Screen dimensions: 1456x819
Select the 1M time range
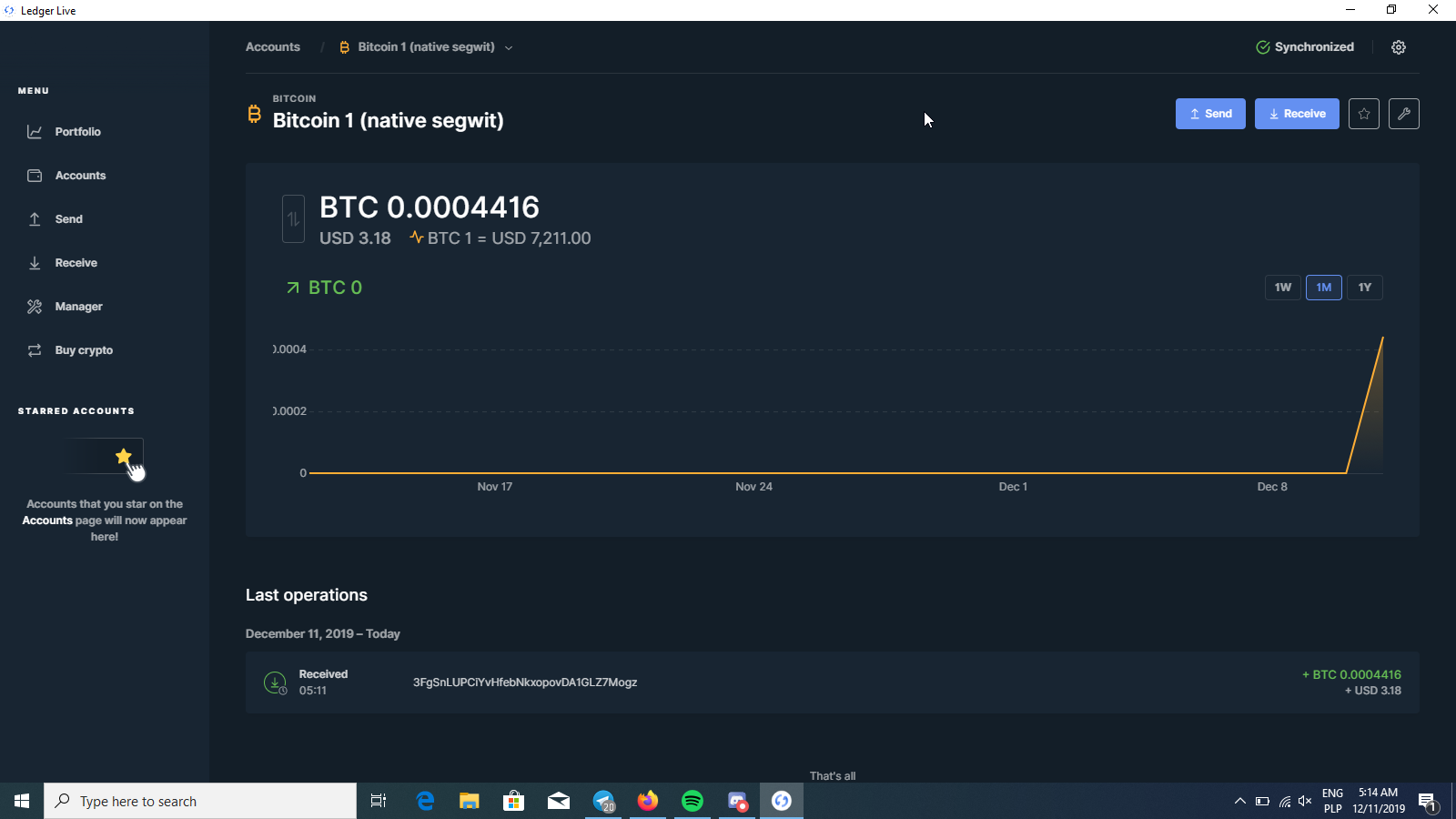click(x=1323, y=288)
